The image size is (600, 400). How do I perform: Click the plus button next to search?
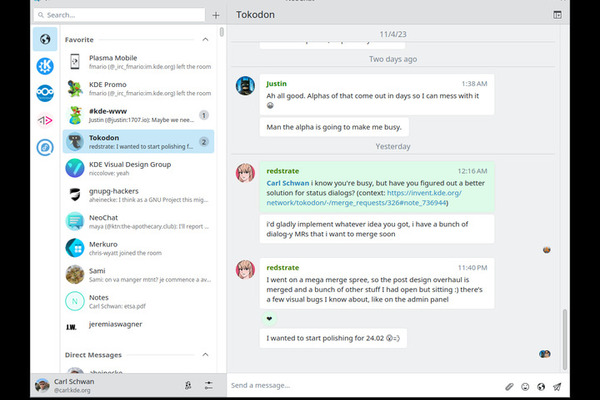(x=216, y=15)
